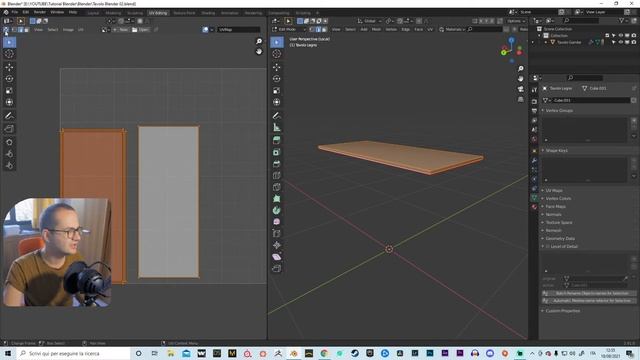Select the Scale tool in UV editor
The height and width of the screenshot is (360, 640).
coord(9,91)
